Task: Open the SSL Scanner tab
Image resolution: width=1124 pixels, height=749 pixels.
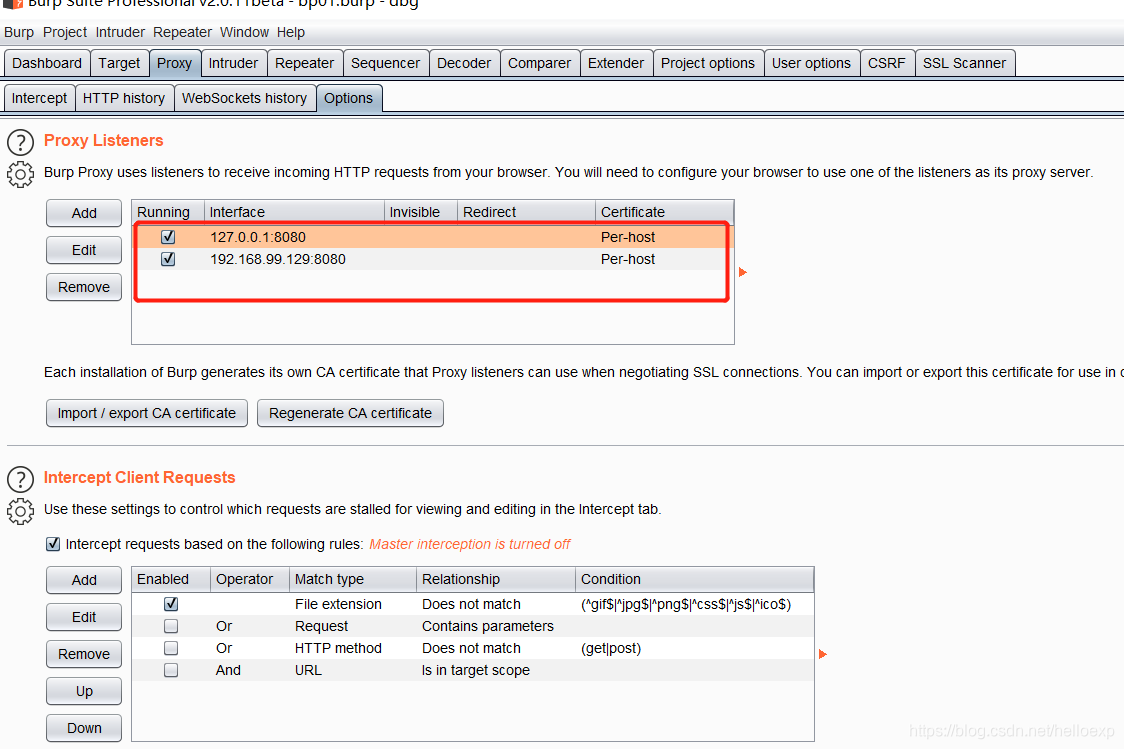Action: [964, 63]
